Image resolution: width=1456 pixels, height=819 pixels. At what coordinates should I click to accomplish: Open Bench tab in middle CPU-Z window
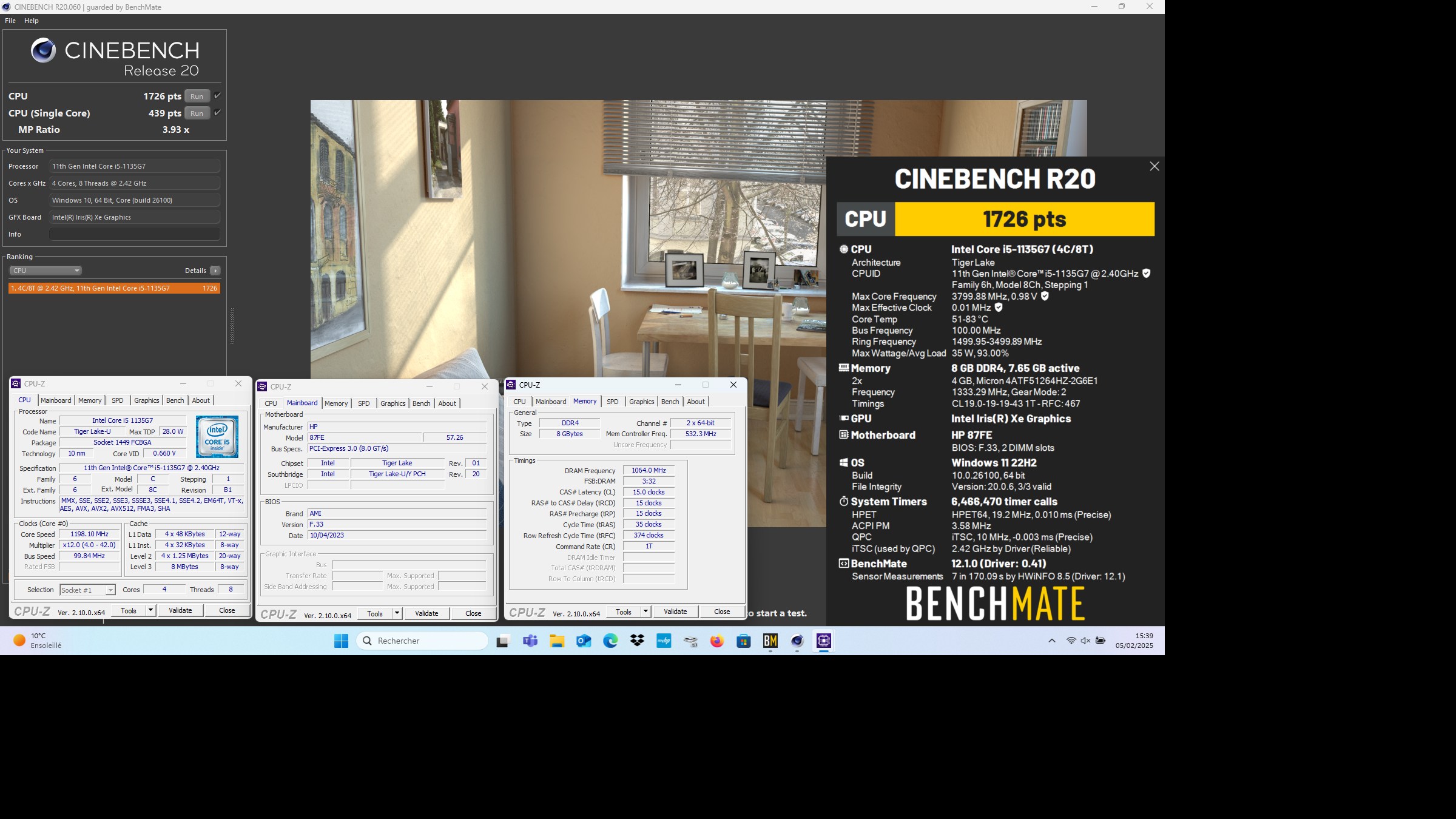[x=421, y=403]
